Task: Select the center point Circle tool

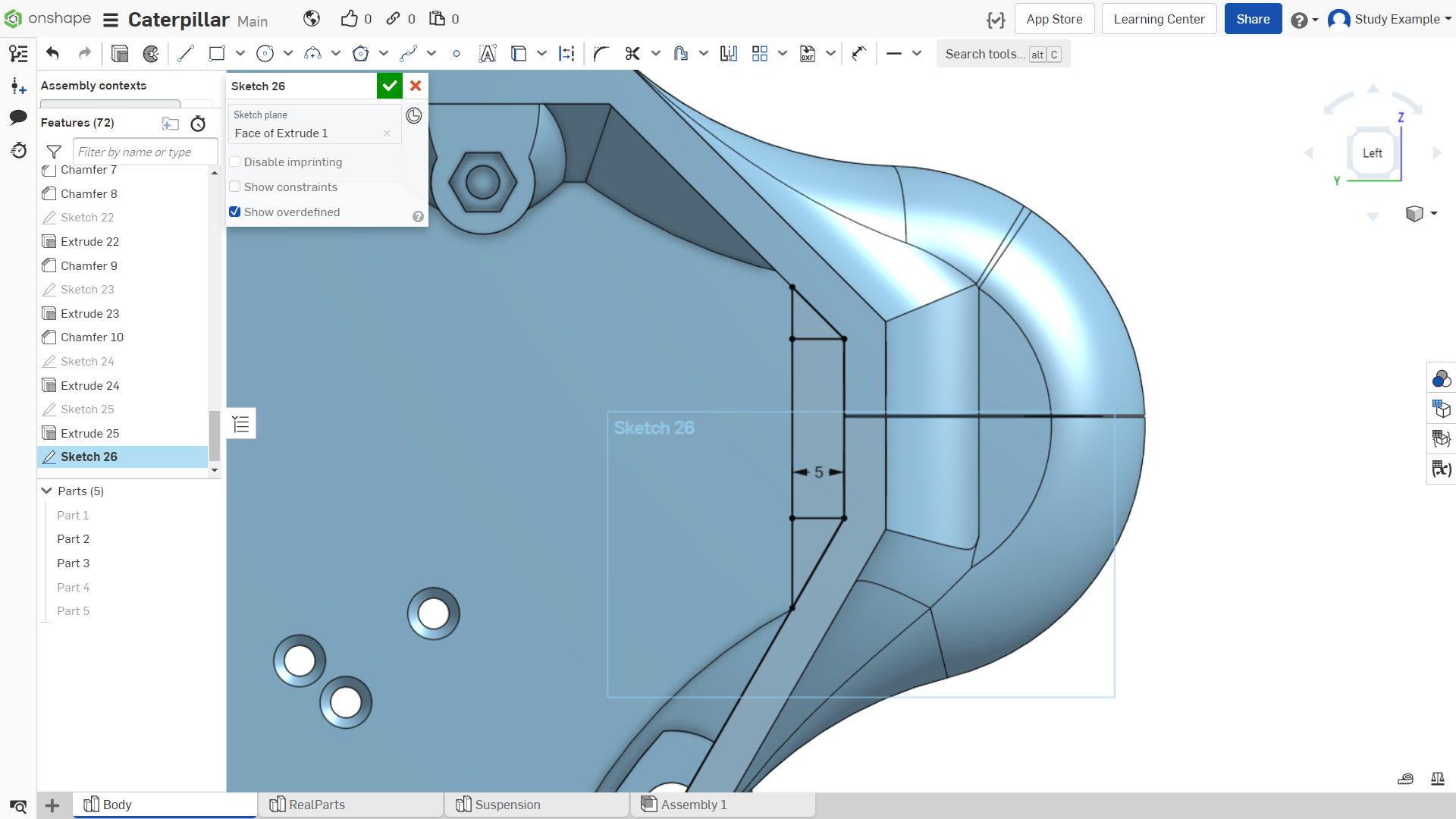Action: pos(265,54)
